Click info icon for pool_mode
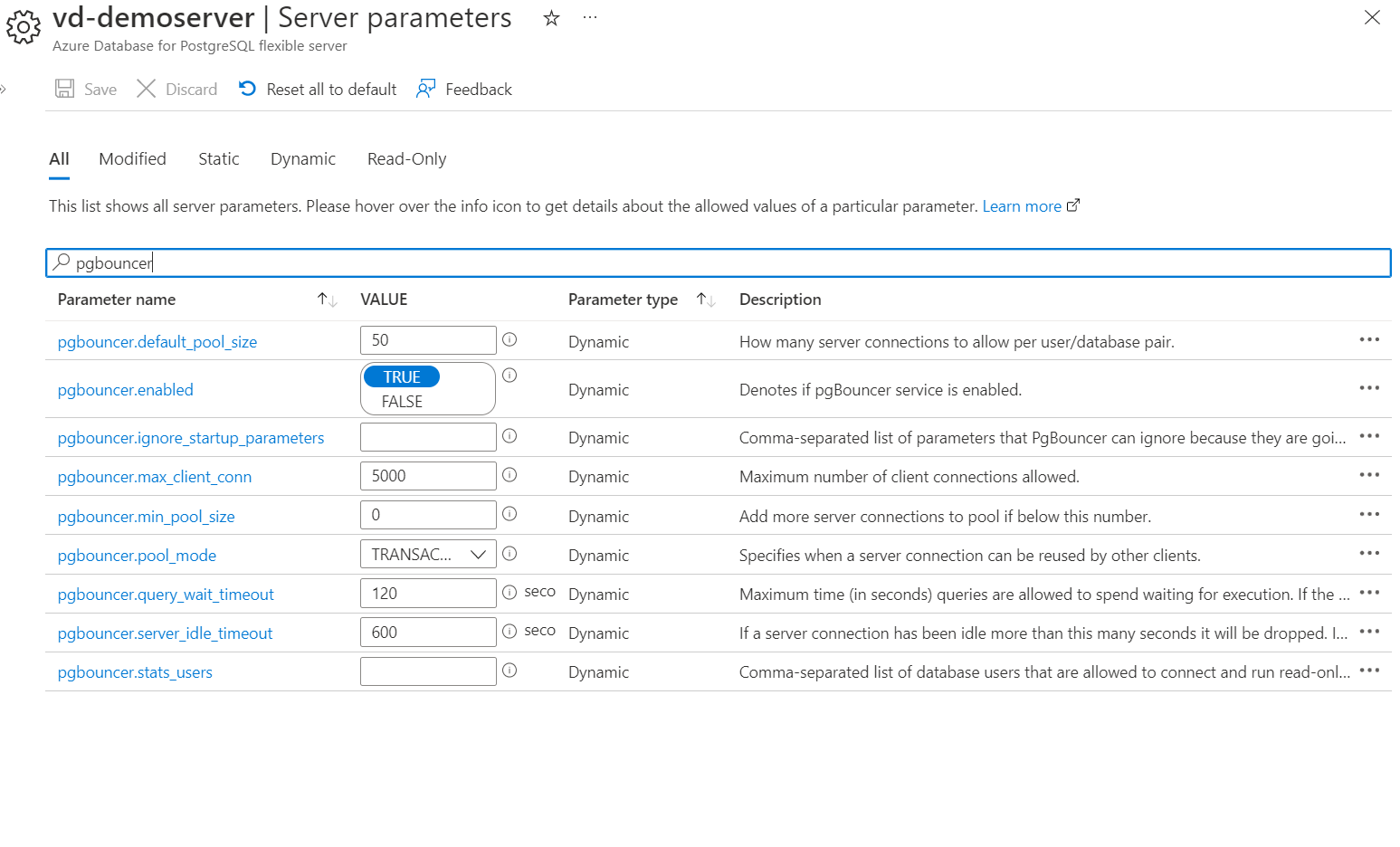The image size is (1400, 847). point(510,553)
